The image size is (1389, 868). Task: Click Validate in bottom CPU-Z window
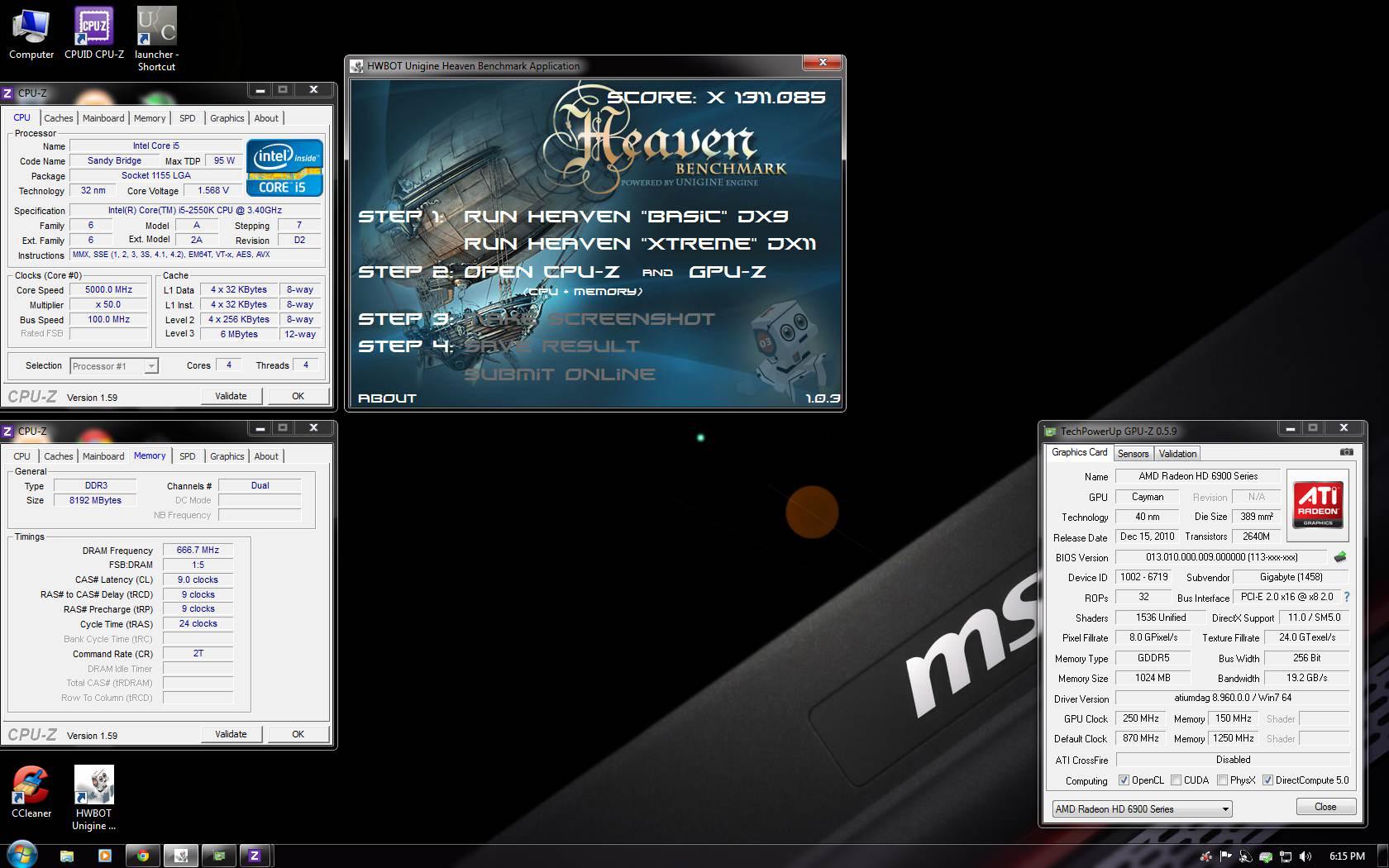(231, 734)
